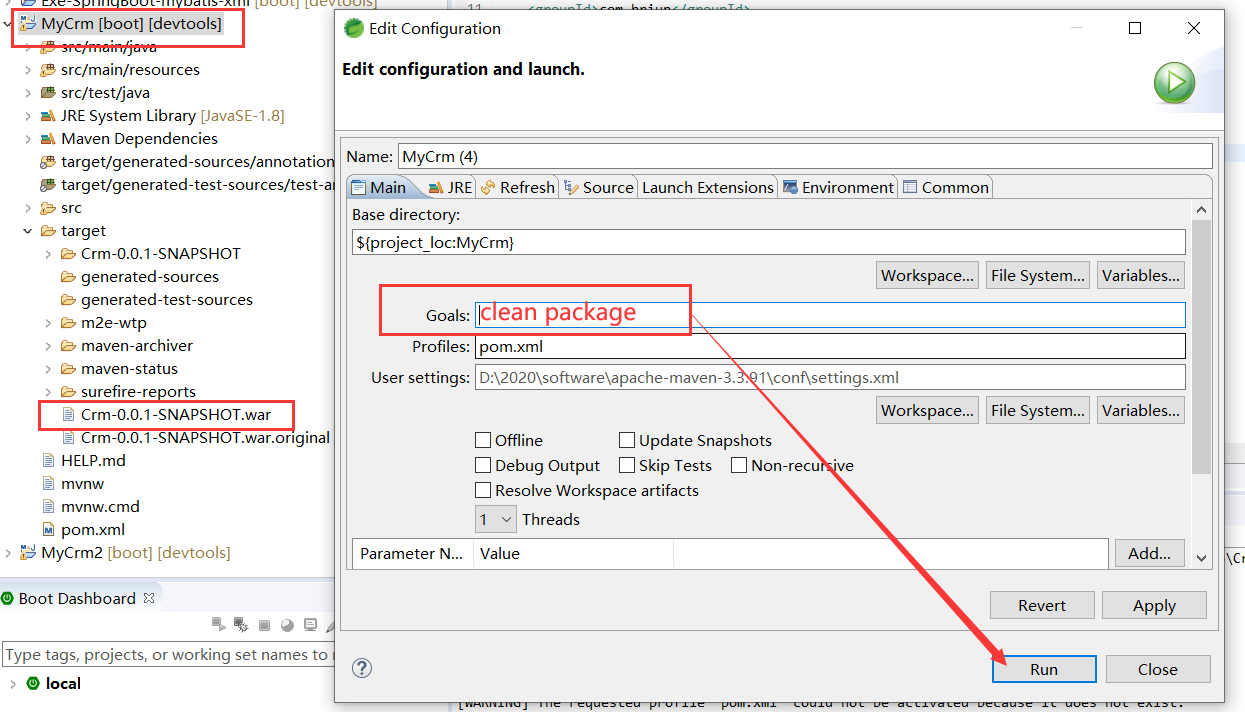Collapse the target folder
This screenshot has width=1245, height=712.
(x=28, y=230)
